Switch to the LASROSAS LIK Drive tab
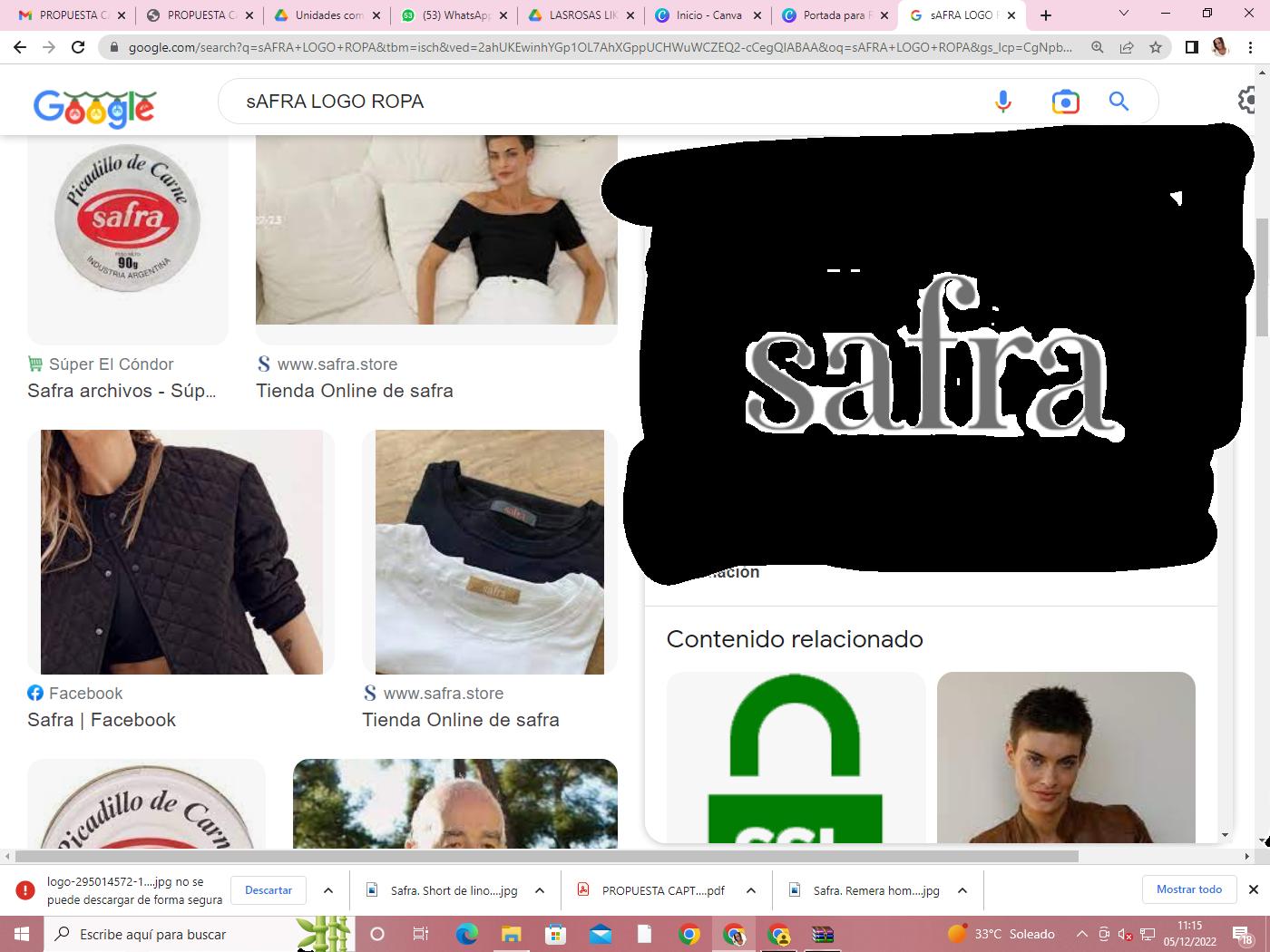Screen dimensions: 1270x952 (581, 15)
